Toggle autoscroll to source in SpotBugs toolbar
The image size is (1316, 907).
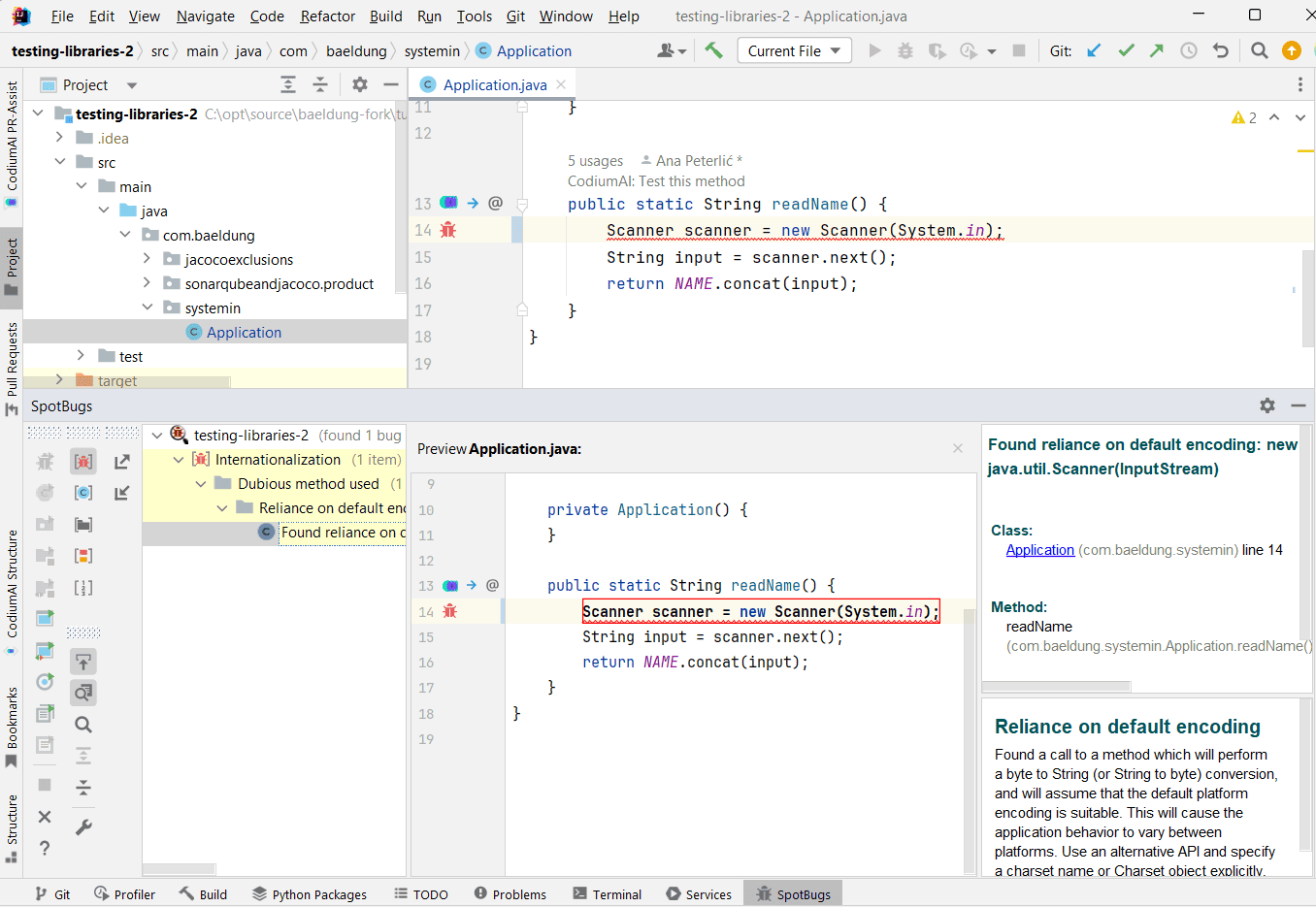(x=83, y=661)
